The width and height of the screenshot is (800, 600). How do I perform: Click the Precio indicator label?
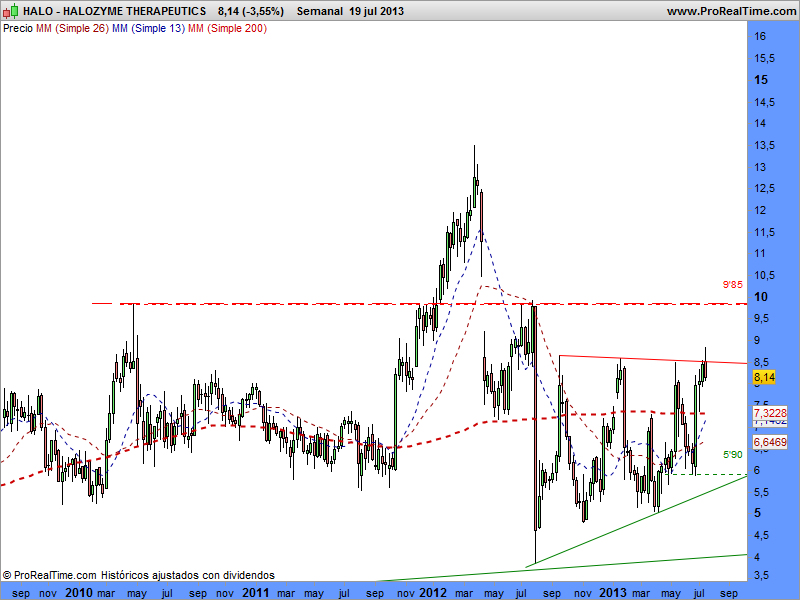tap(18, 29)
